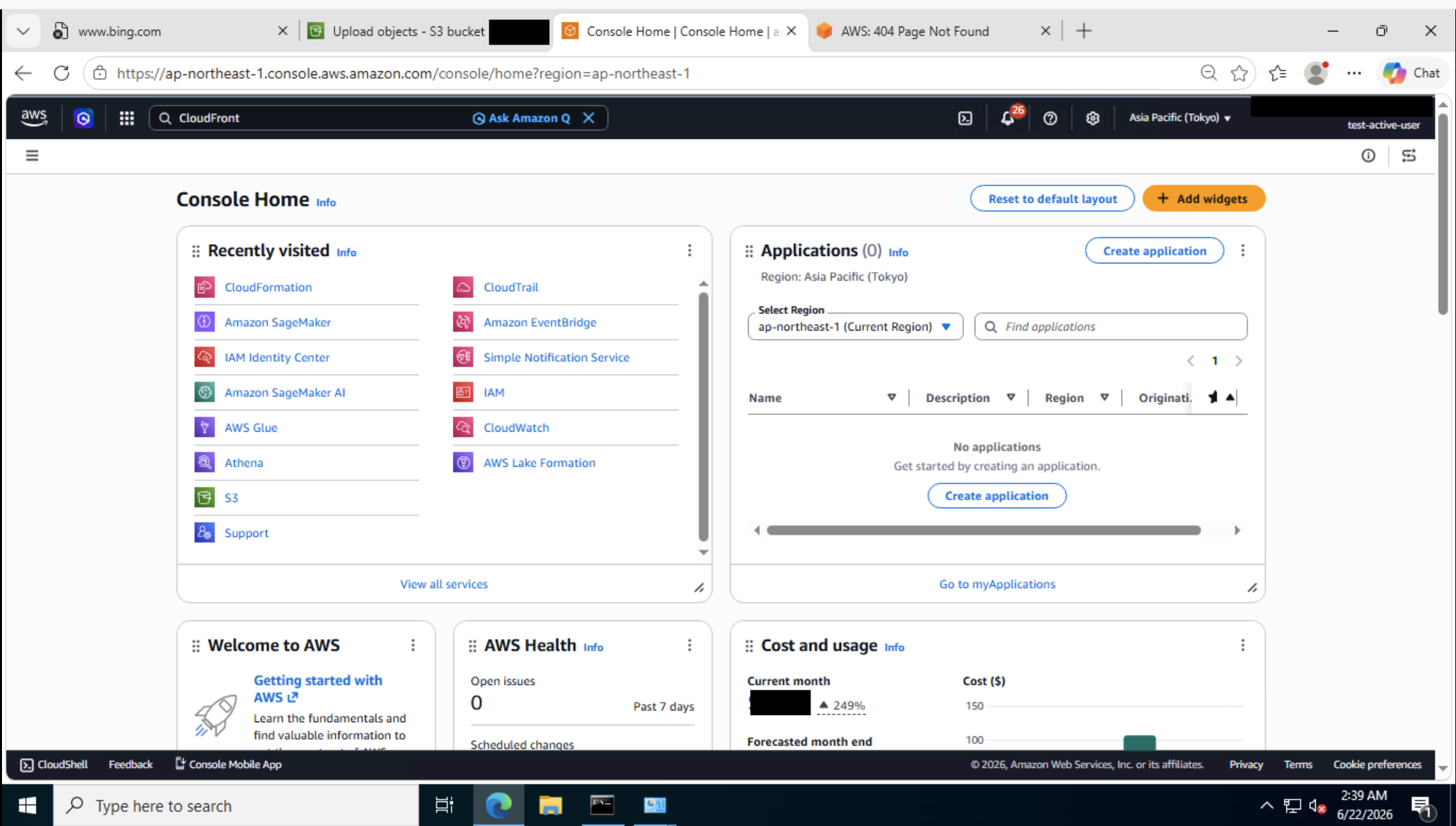The image size is (1456, 826).
Task: Expand the Select Region dropdown
Action: 855,327
